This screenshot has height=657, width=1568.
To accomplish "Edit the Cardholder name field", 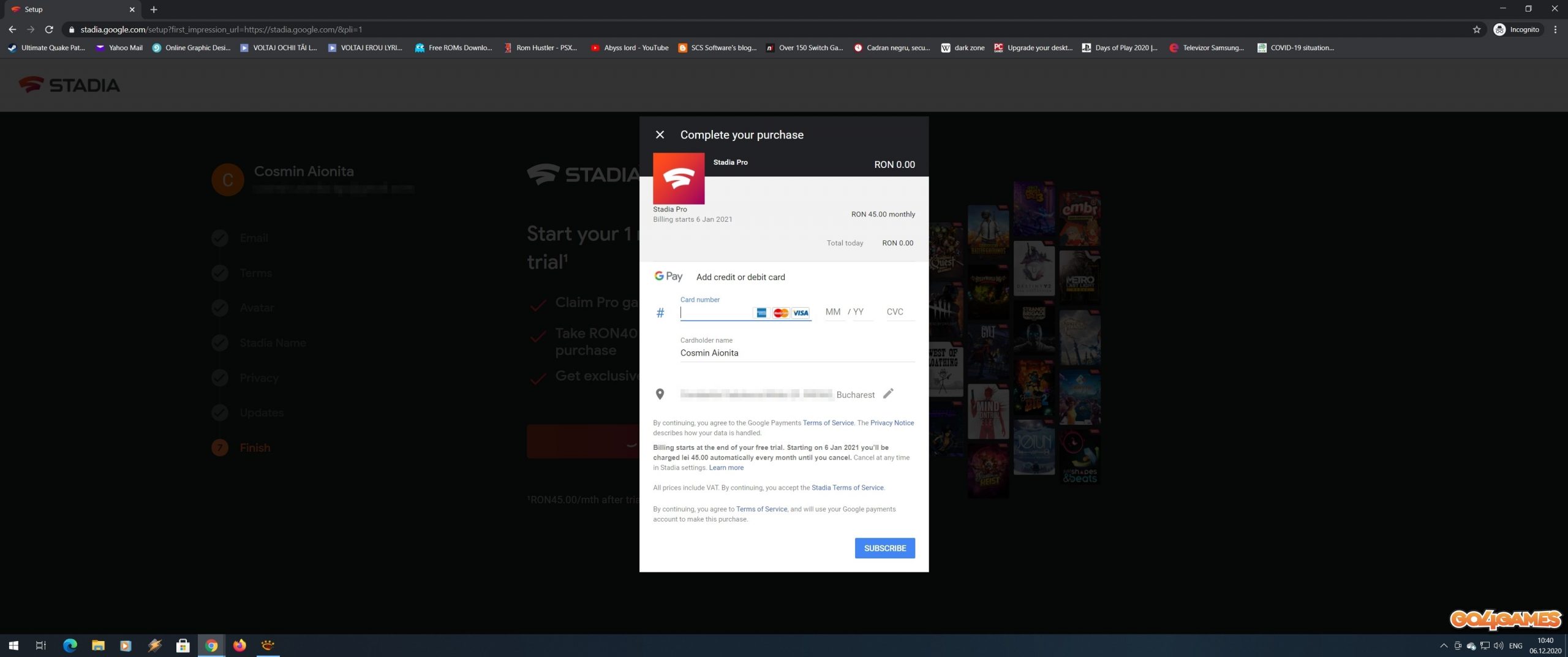I will [x=797, y=353].
